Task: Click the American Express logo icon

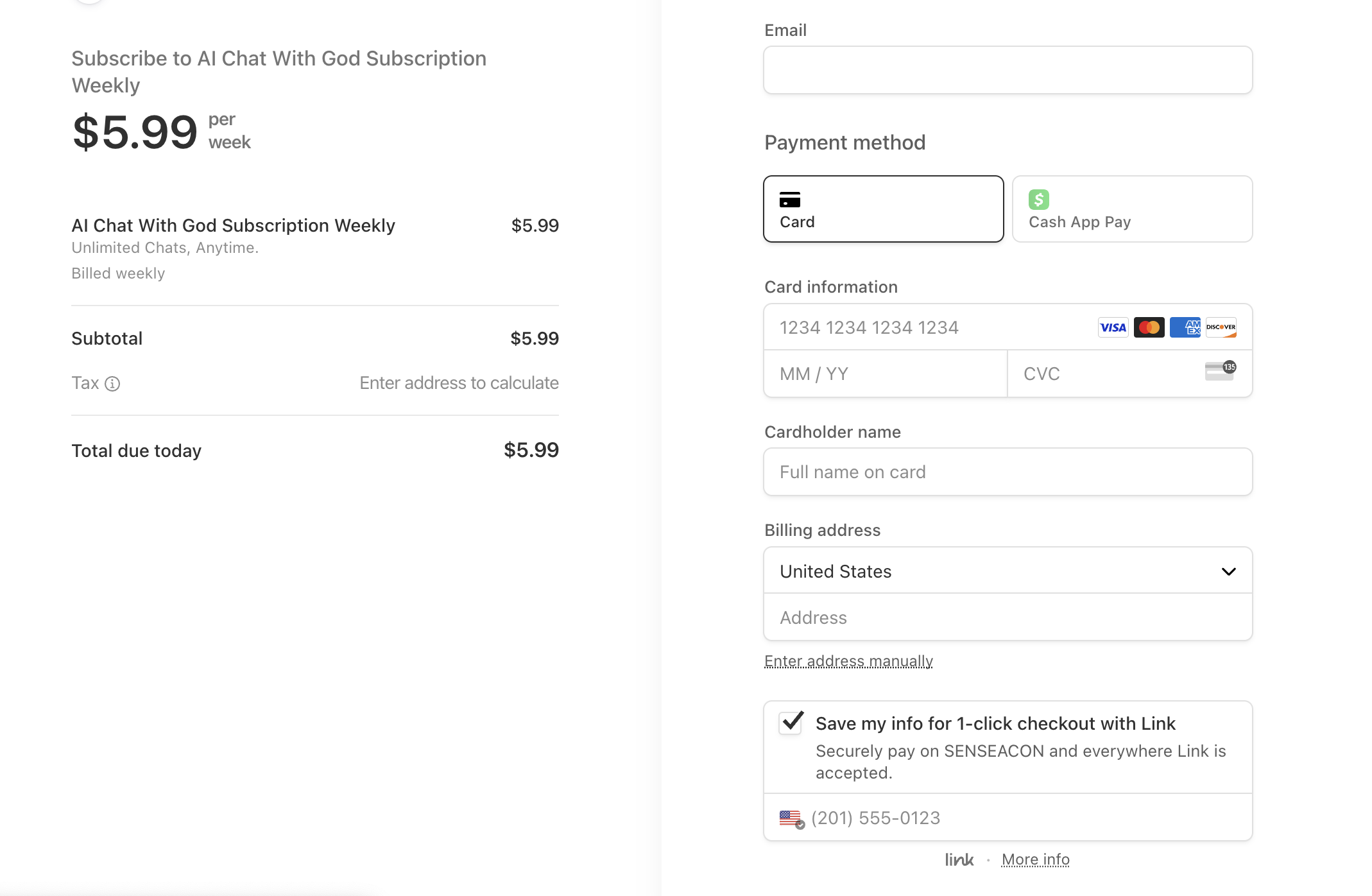Action: pos(1185,327)
